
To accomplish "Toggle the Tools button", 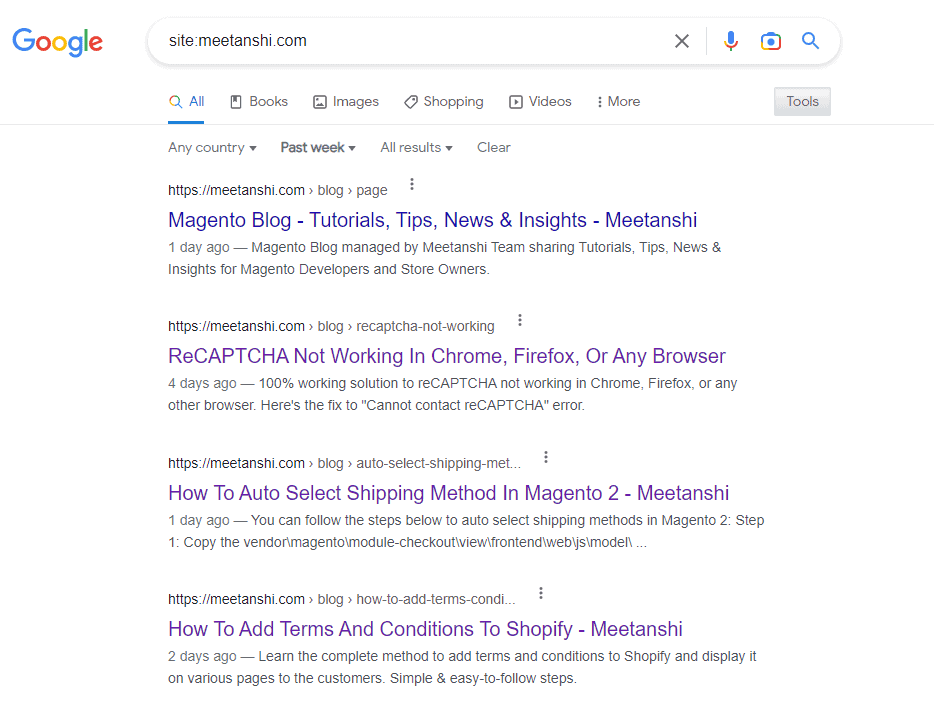I will click(x=802, y=101).
